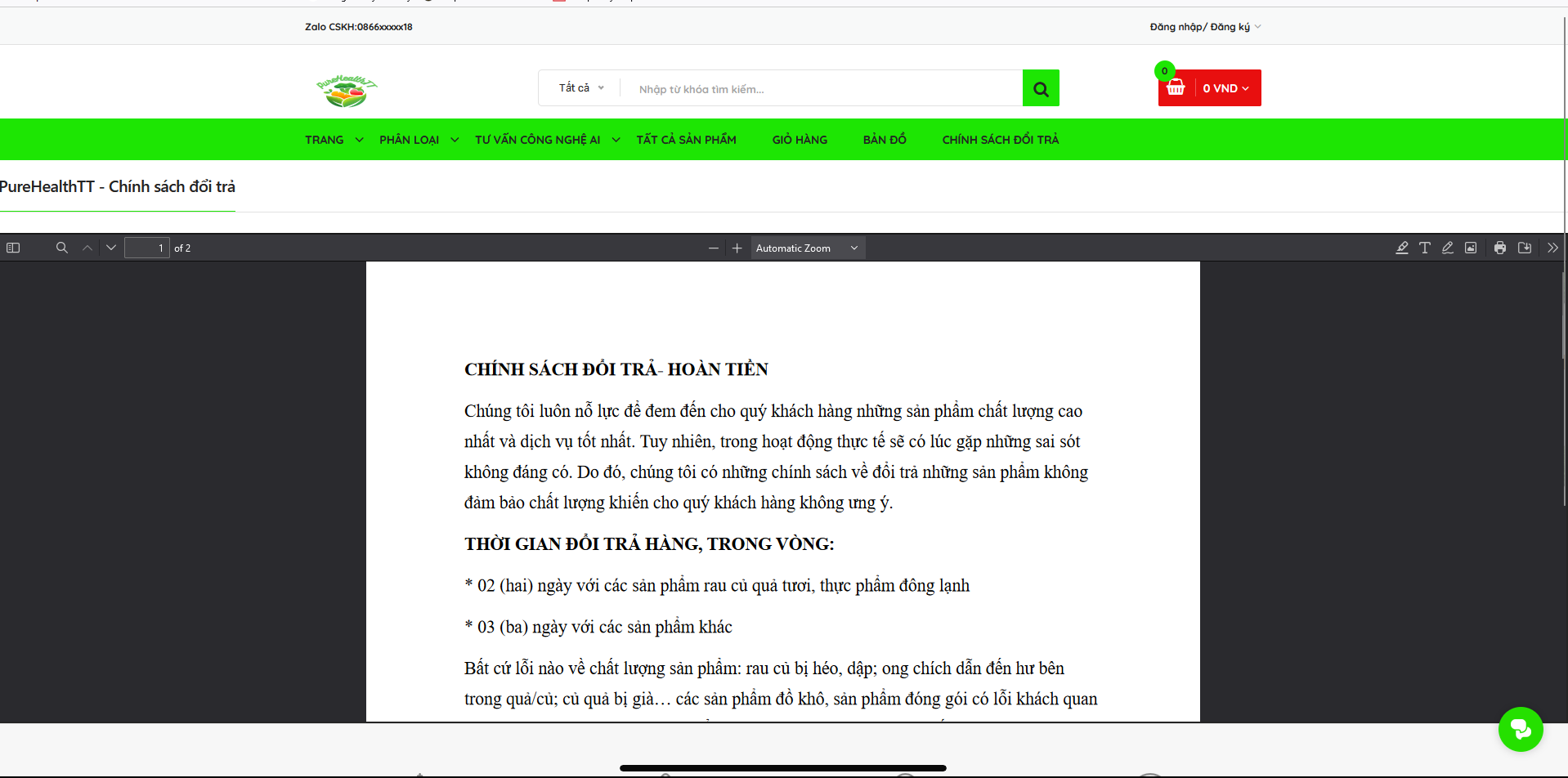Click the CHÍNH SÁCH ĐỔI TRẢ- HOÀN TIỀN title
The height and width of the screenshot is (778, 1568).
616,369
